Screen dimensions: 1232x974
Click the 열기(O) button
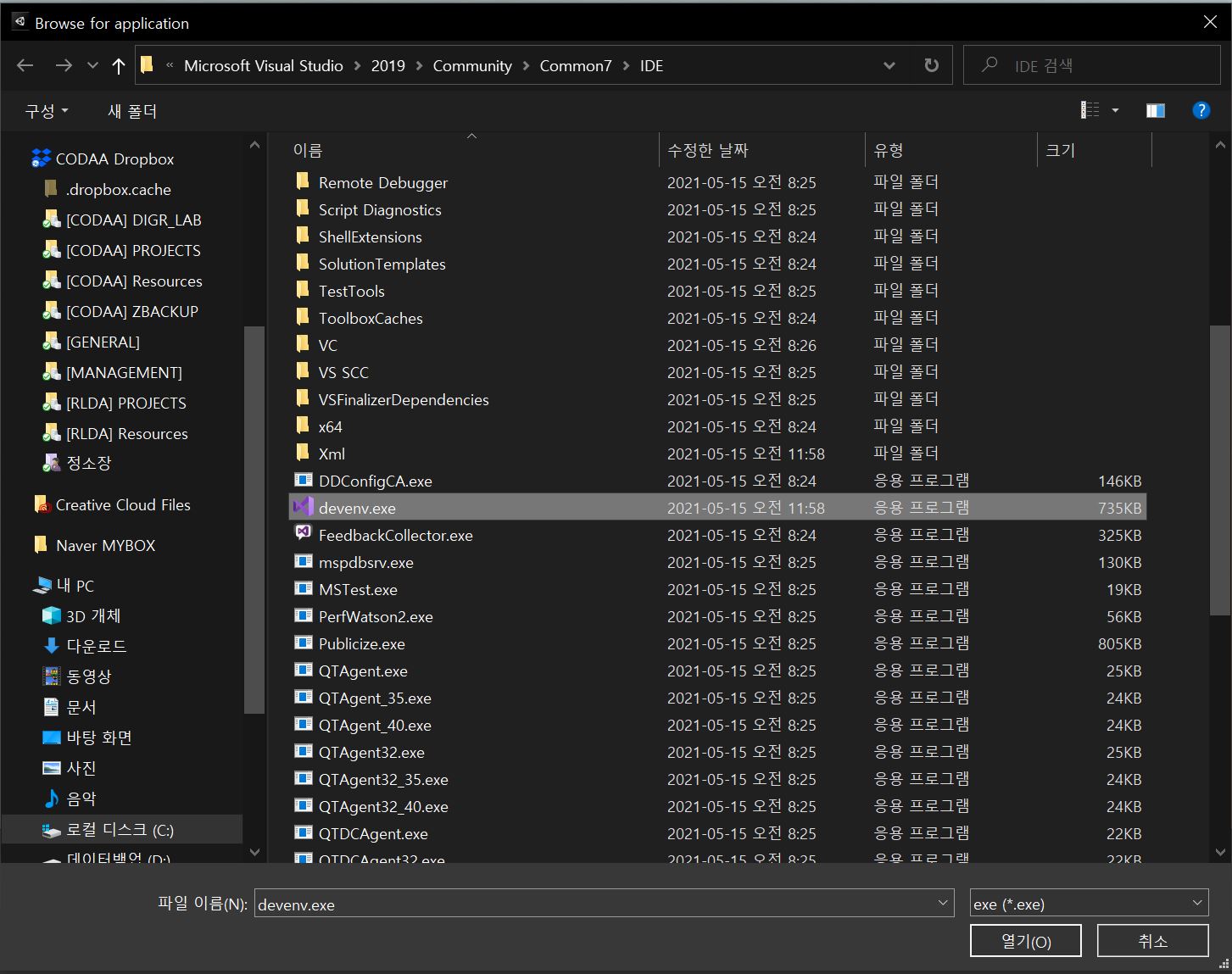point(1026,940)
